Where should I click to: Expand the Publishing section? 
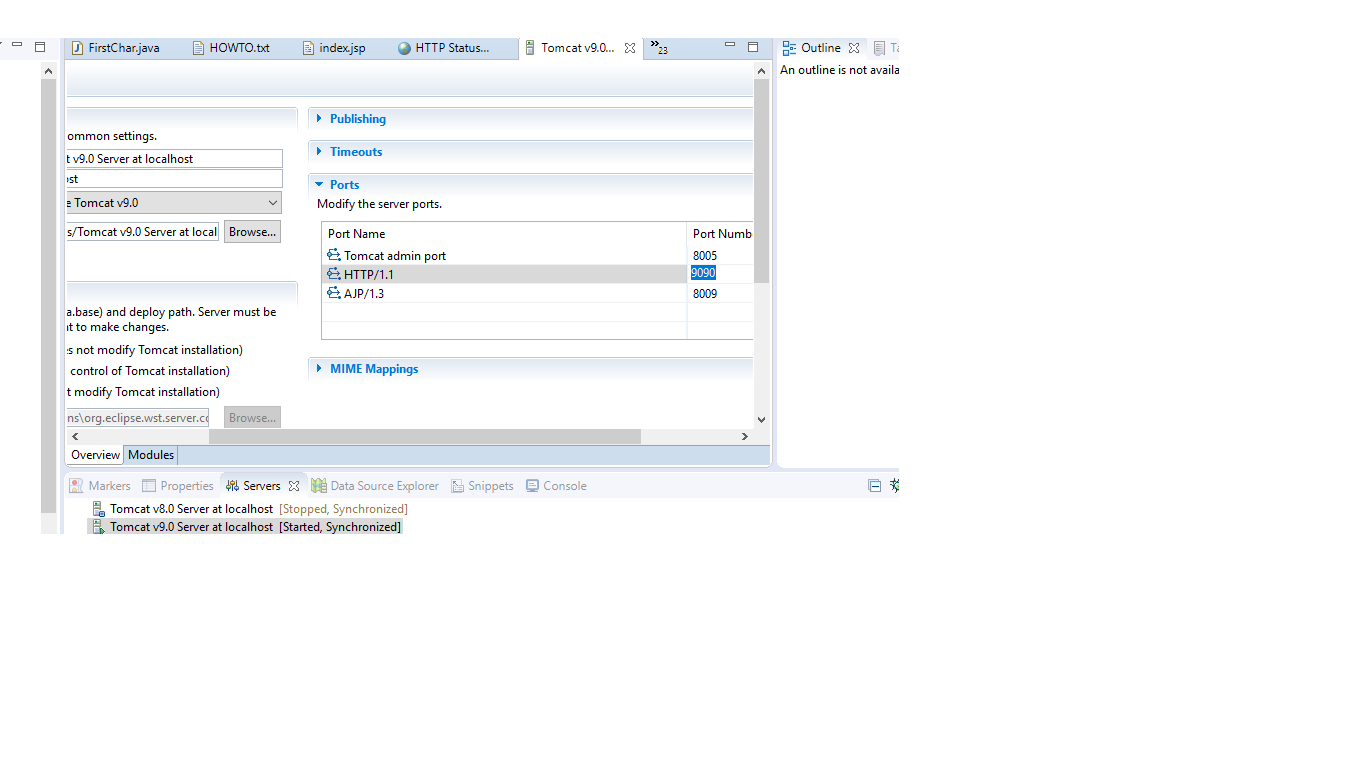coord(357,119)
